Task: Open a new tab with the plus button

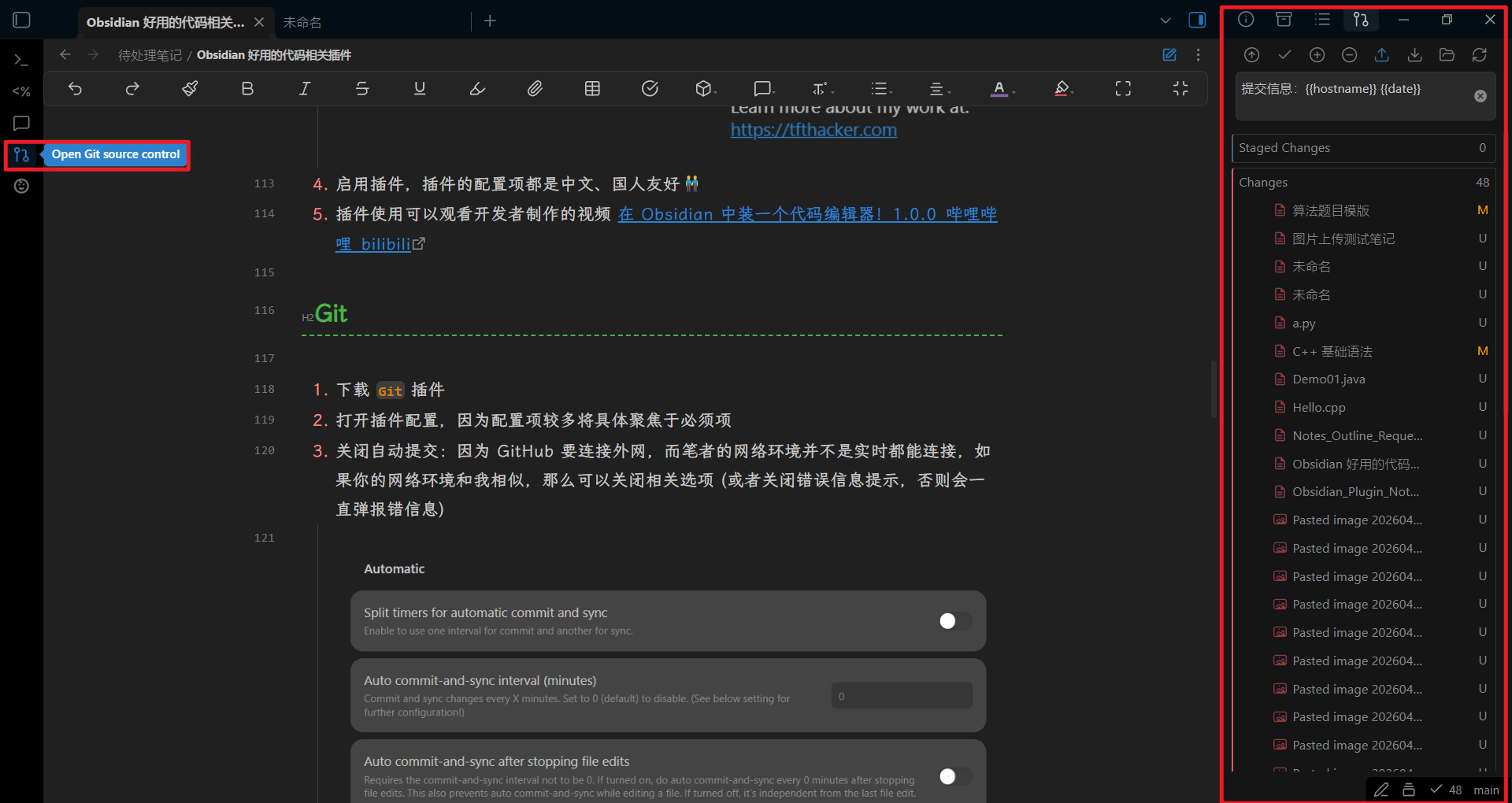Action: coord(490,21)
